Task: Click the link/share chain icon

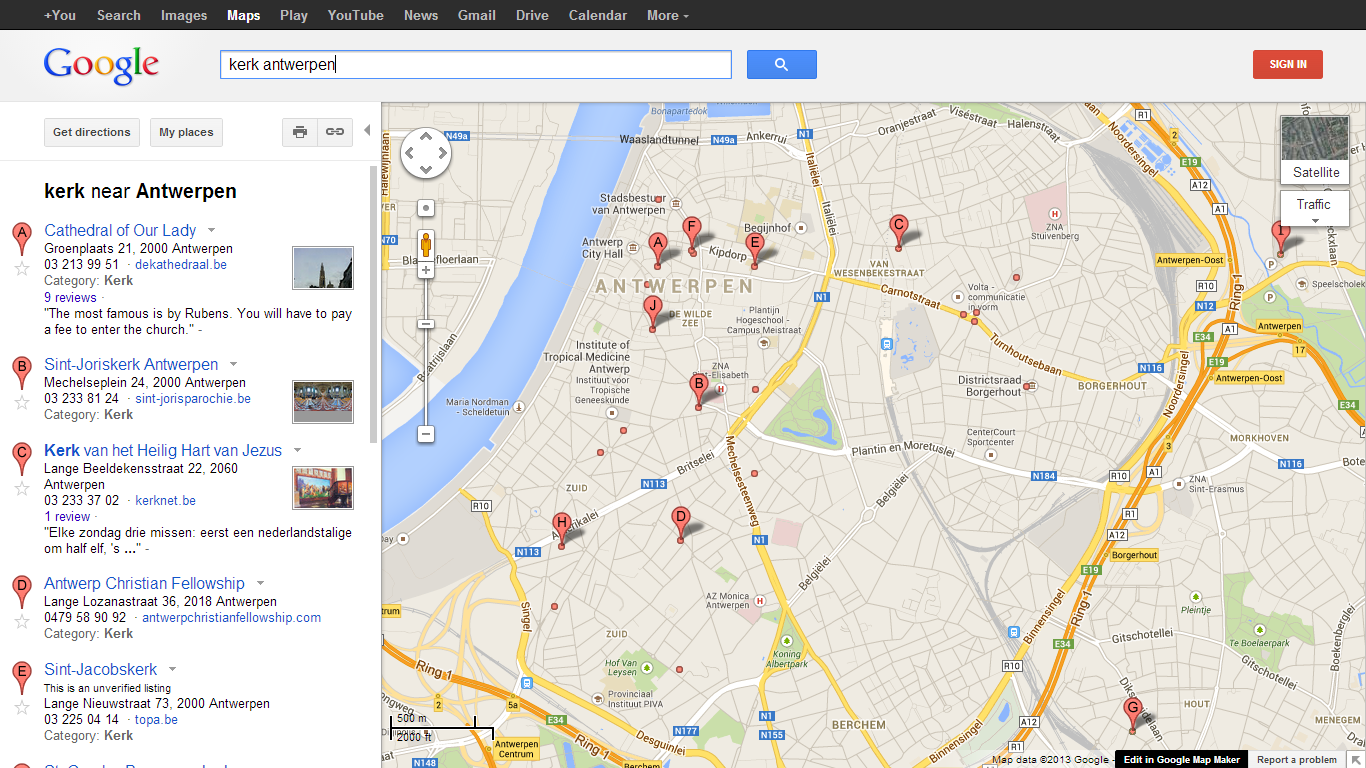Action: coord(335,132)
